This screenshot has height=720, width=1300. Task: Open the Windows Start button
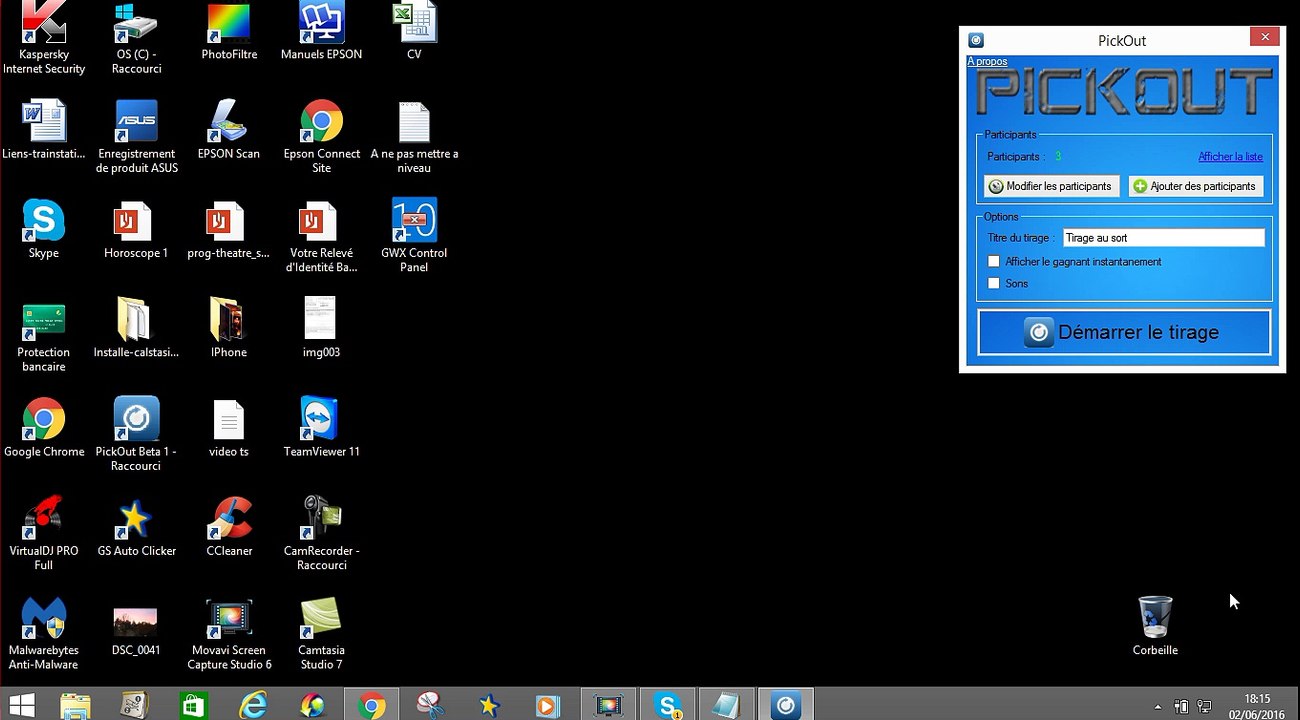click(22, 705)
